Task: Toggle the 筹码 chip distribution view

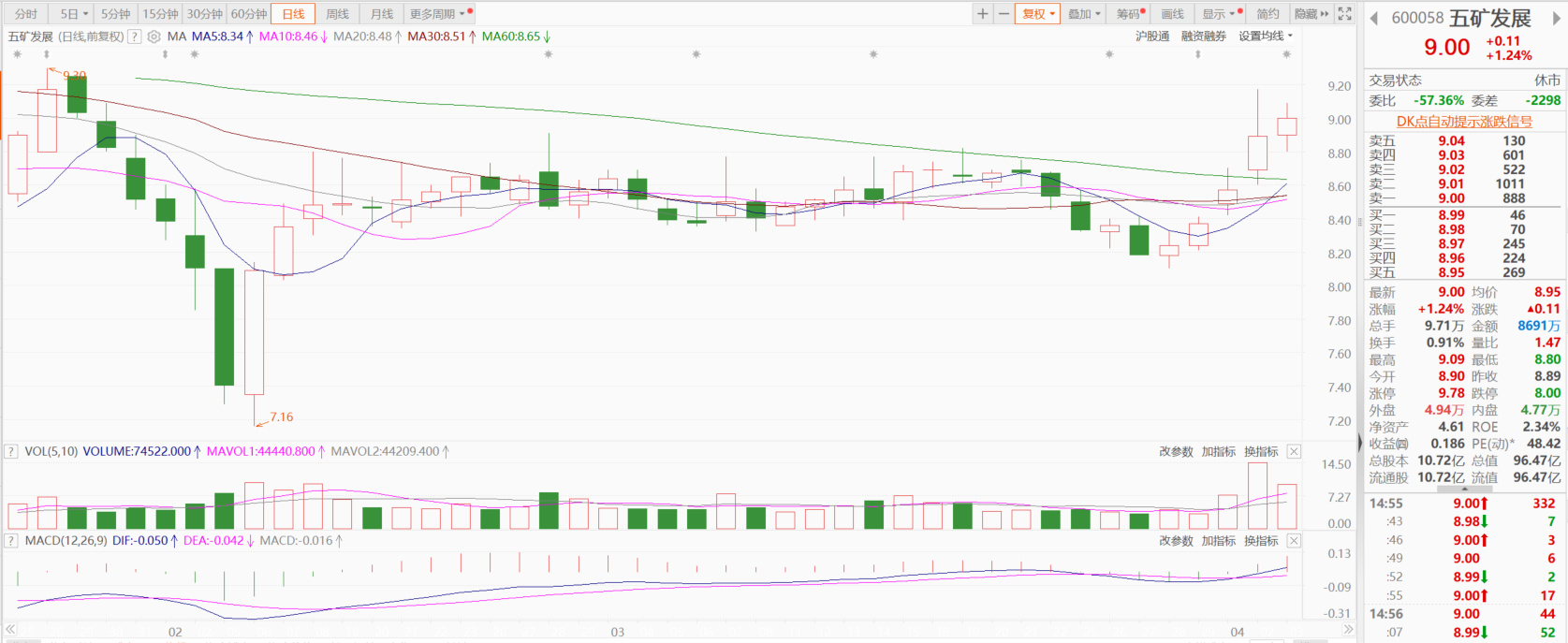Action: 1128,14
